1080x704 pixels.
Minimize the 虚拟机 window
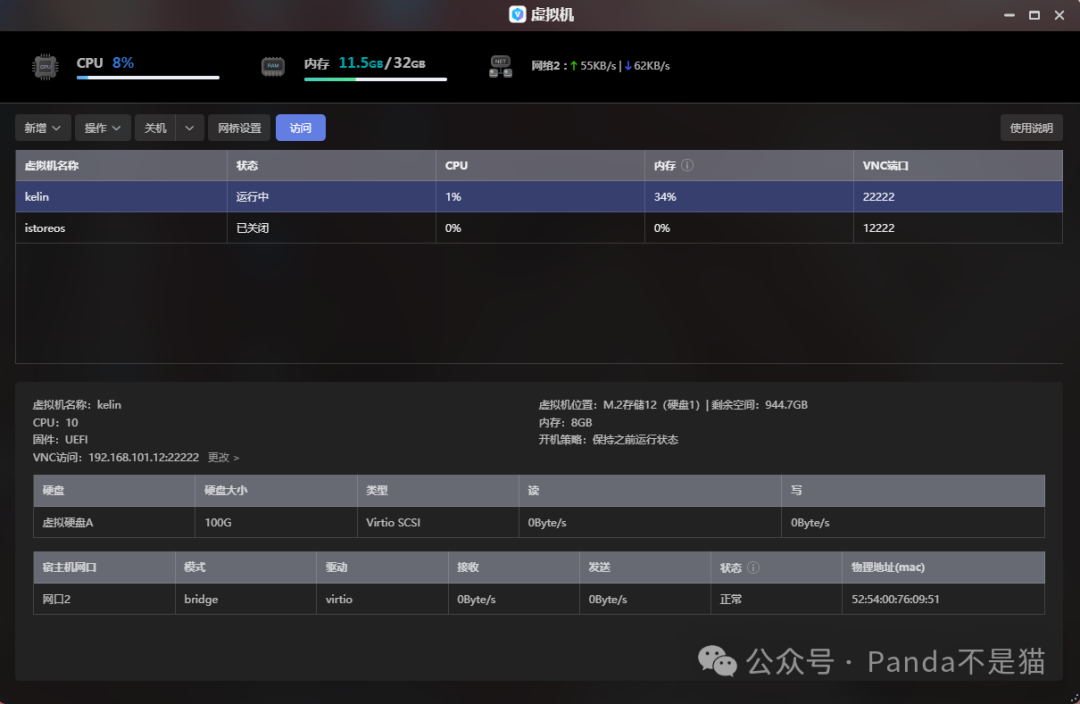[x=1009, y=15]
